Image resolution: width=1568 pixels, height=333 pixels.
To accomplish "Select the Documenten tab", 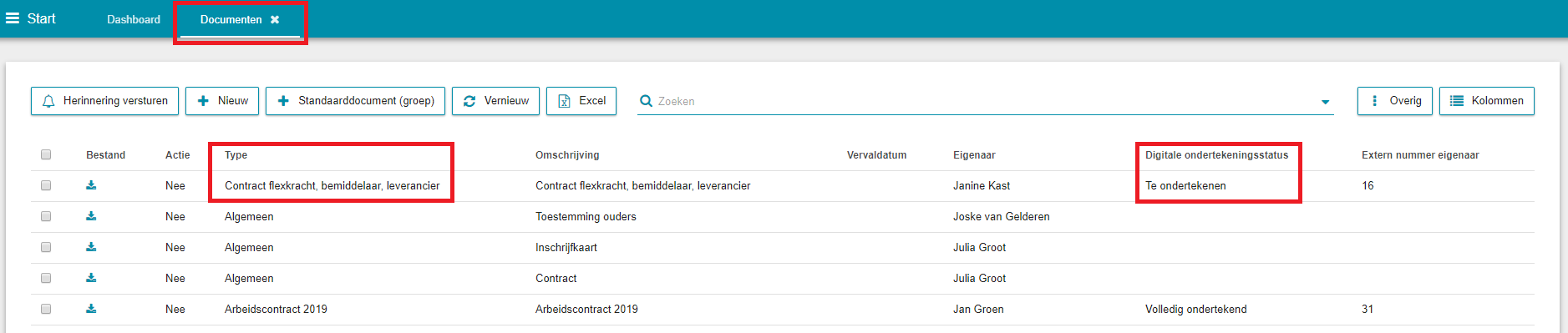I will click(231, 19).
